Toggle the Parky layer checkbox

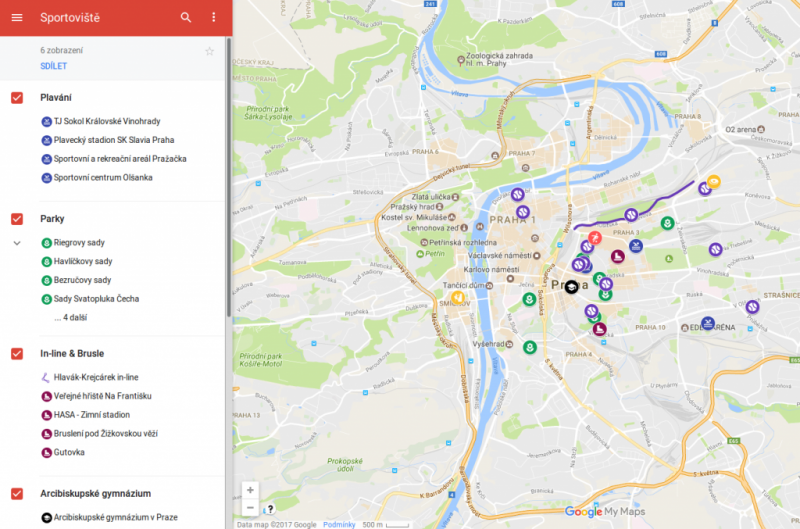pos(17,219)
